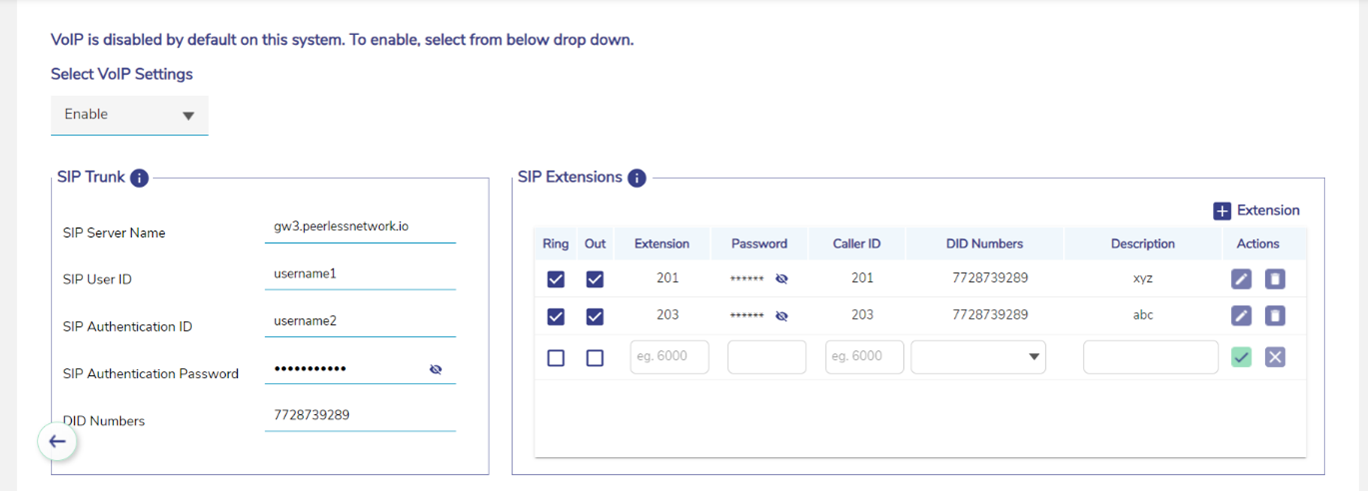1368x491 pixels.
Task: Edit extension 201 with pencil icon
Action: [x=1241, y=279]
